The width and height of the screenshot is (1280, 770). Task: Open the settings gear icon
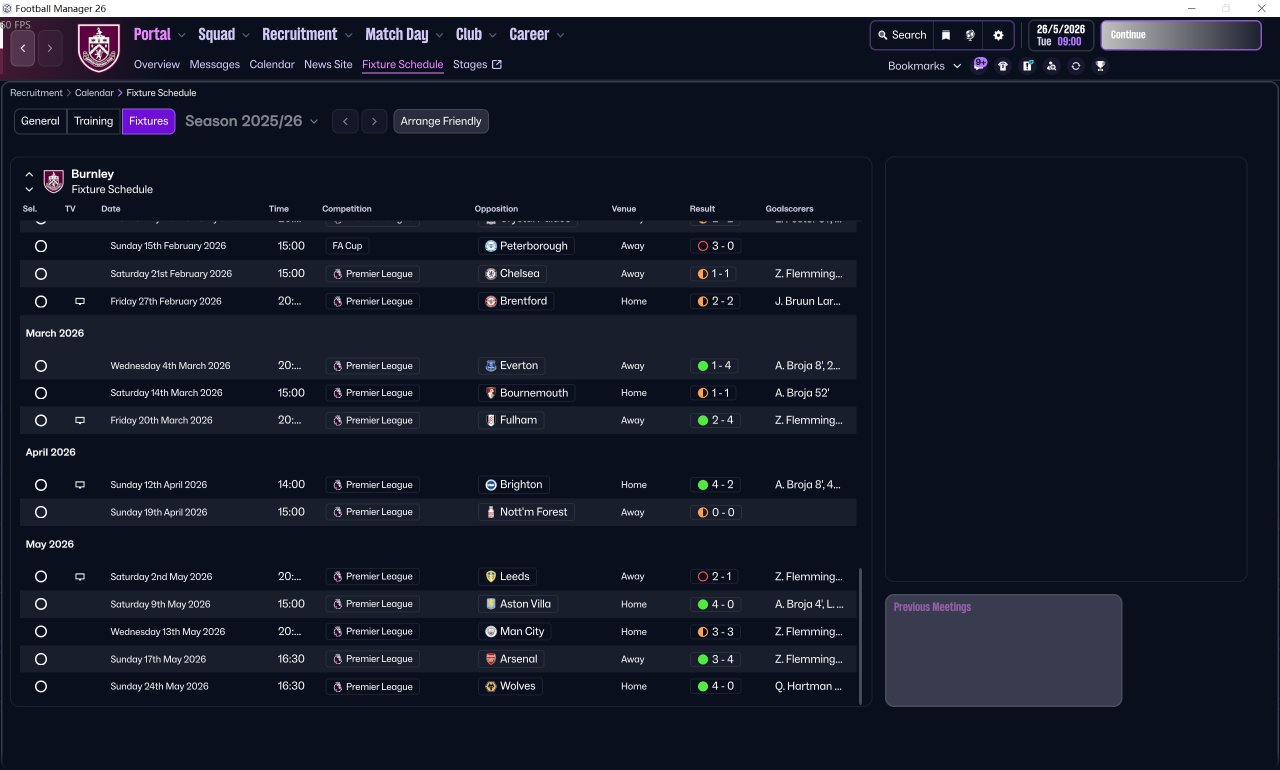click(998, 35)
